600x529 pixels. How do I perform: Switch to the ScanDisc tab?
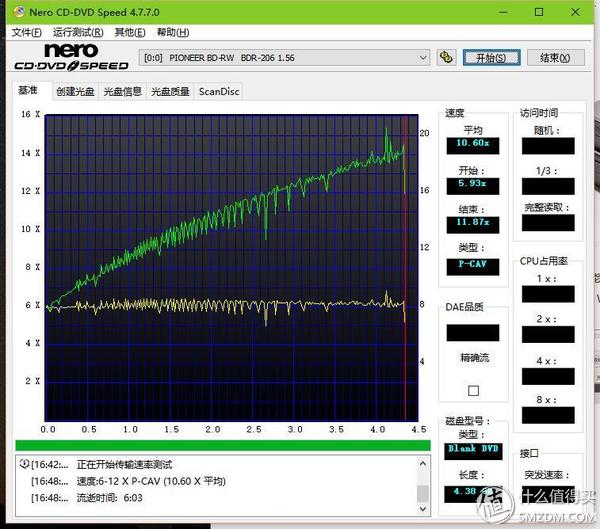[219, 91]
